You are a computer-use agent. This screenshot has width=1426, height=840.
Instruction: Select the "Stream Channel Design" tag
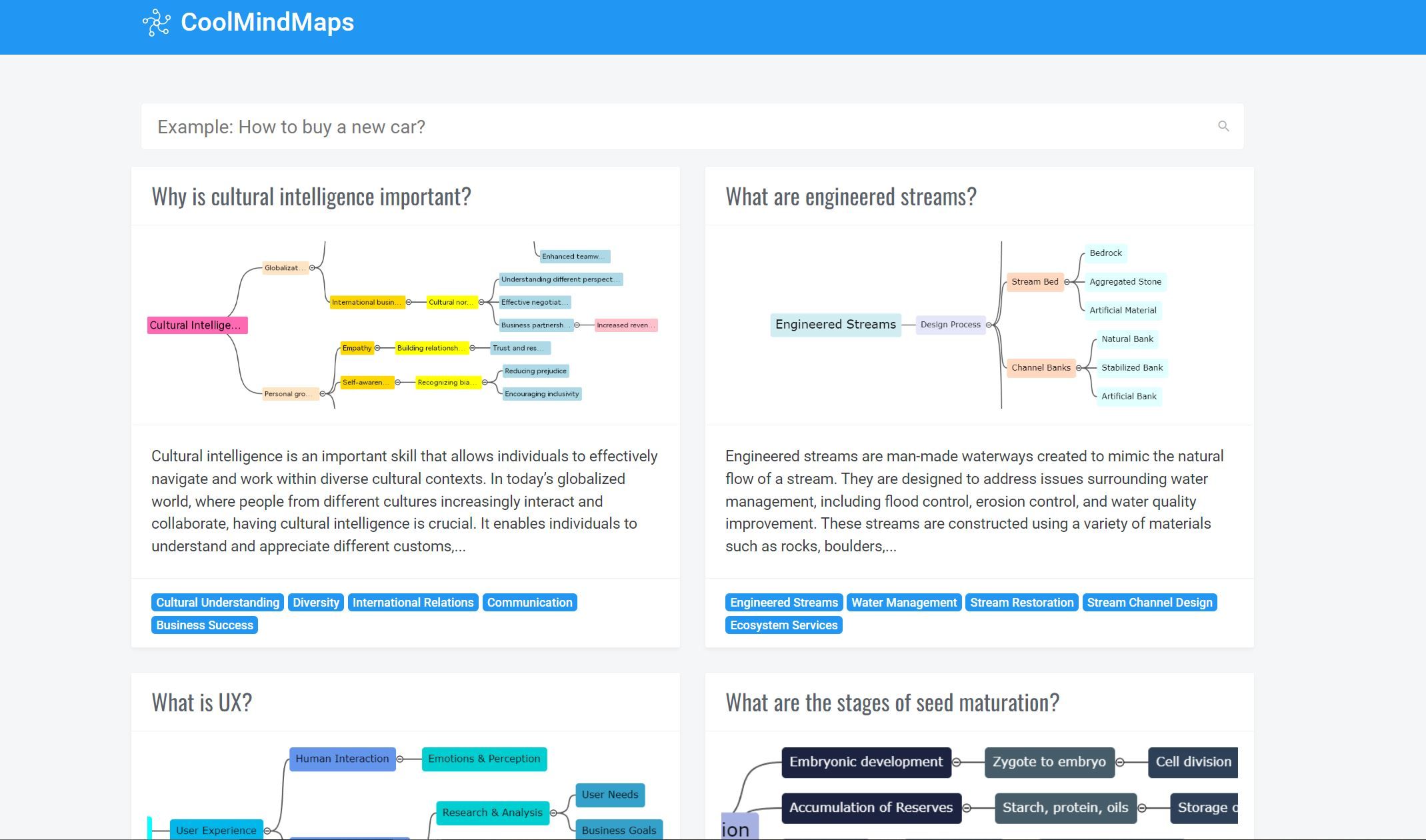(1149, 602)
